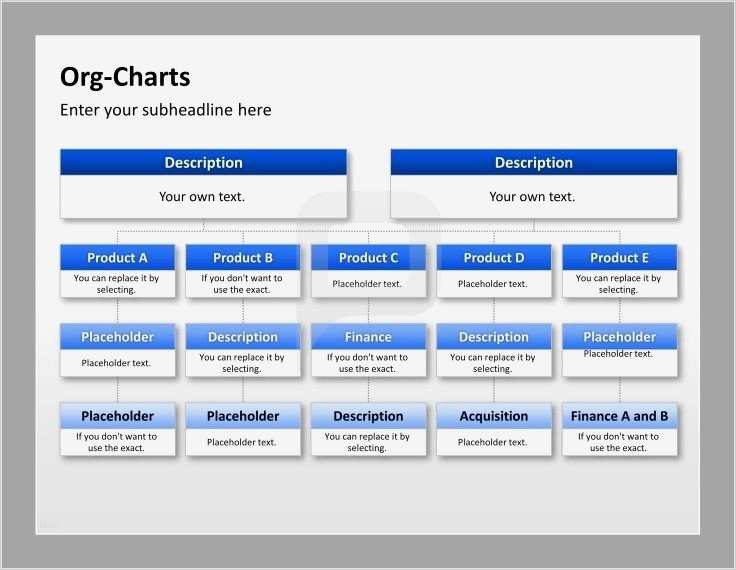This screenshot has width=736, height=570.
Task: Select the left Description header box
Action: [x=204, y=162]
